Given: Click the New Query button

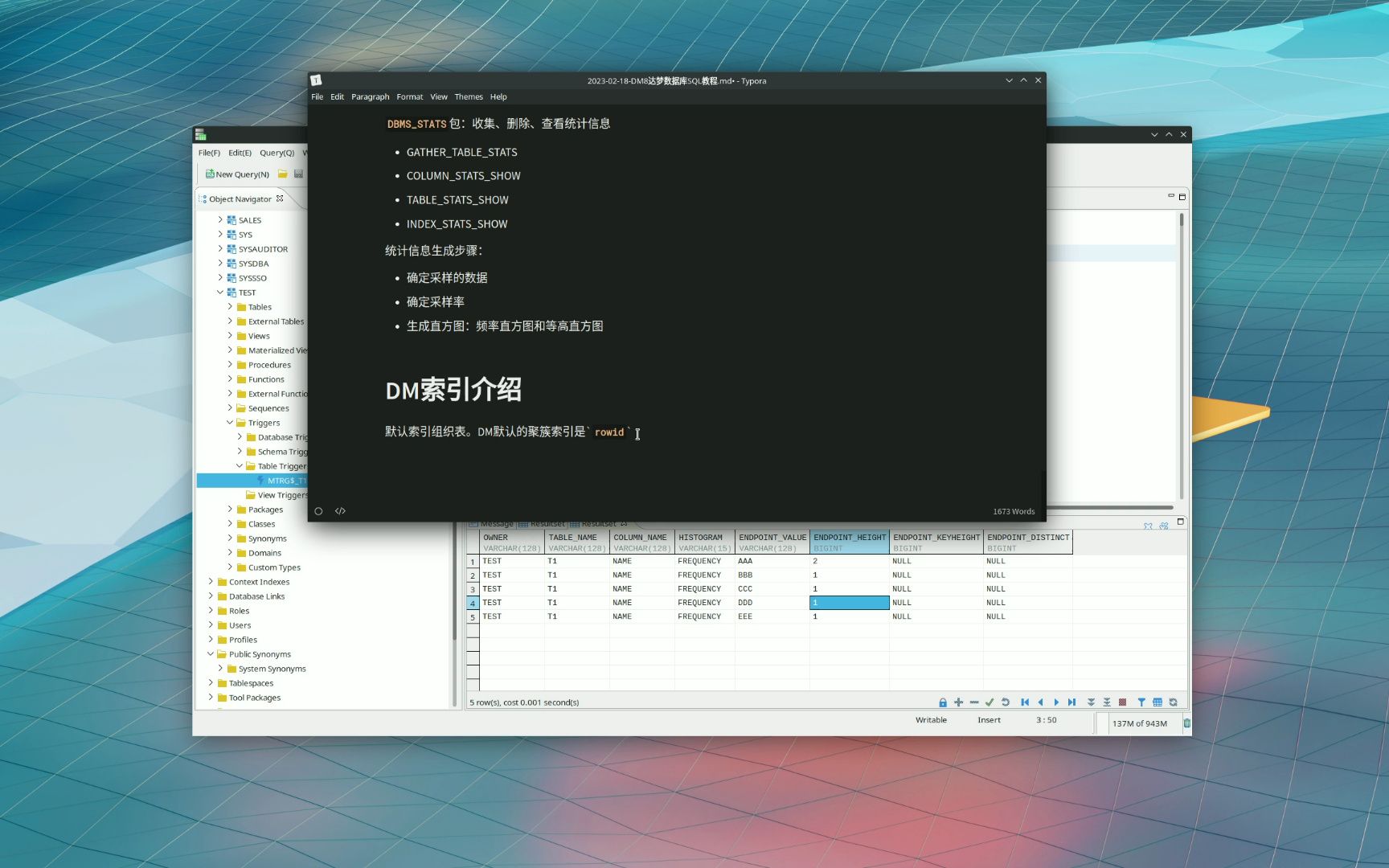Looking at the screenshot, I should coord(237,174).
